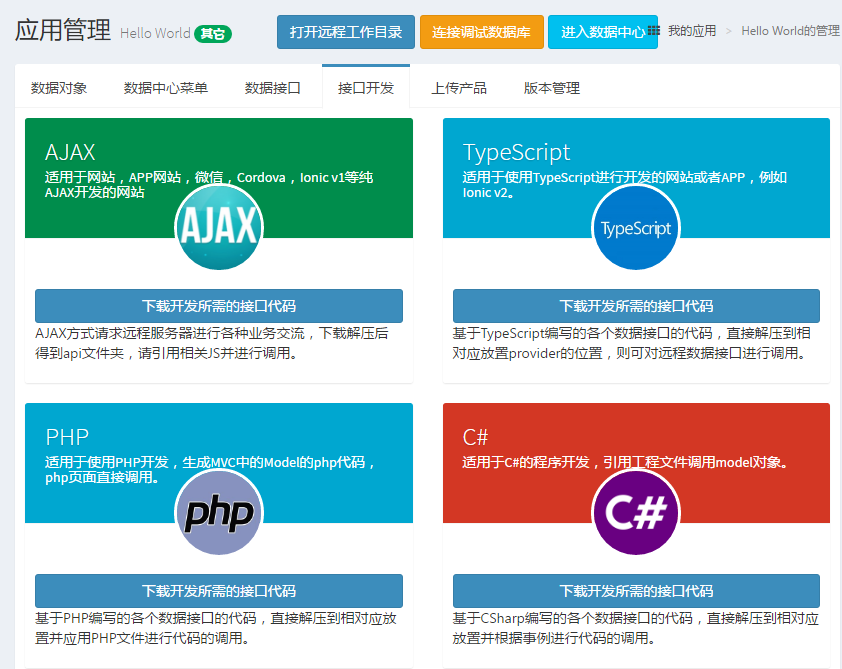Screen dimensions: 842x669
Task: Click the TypeScript circular logo icon
Action: tap(636, 227)
